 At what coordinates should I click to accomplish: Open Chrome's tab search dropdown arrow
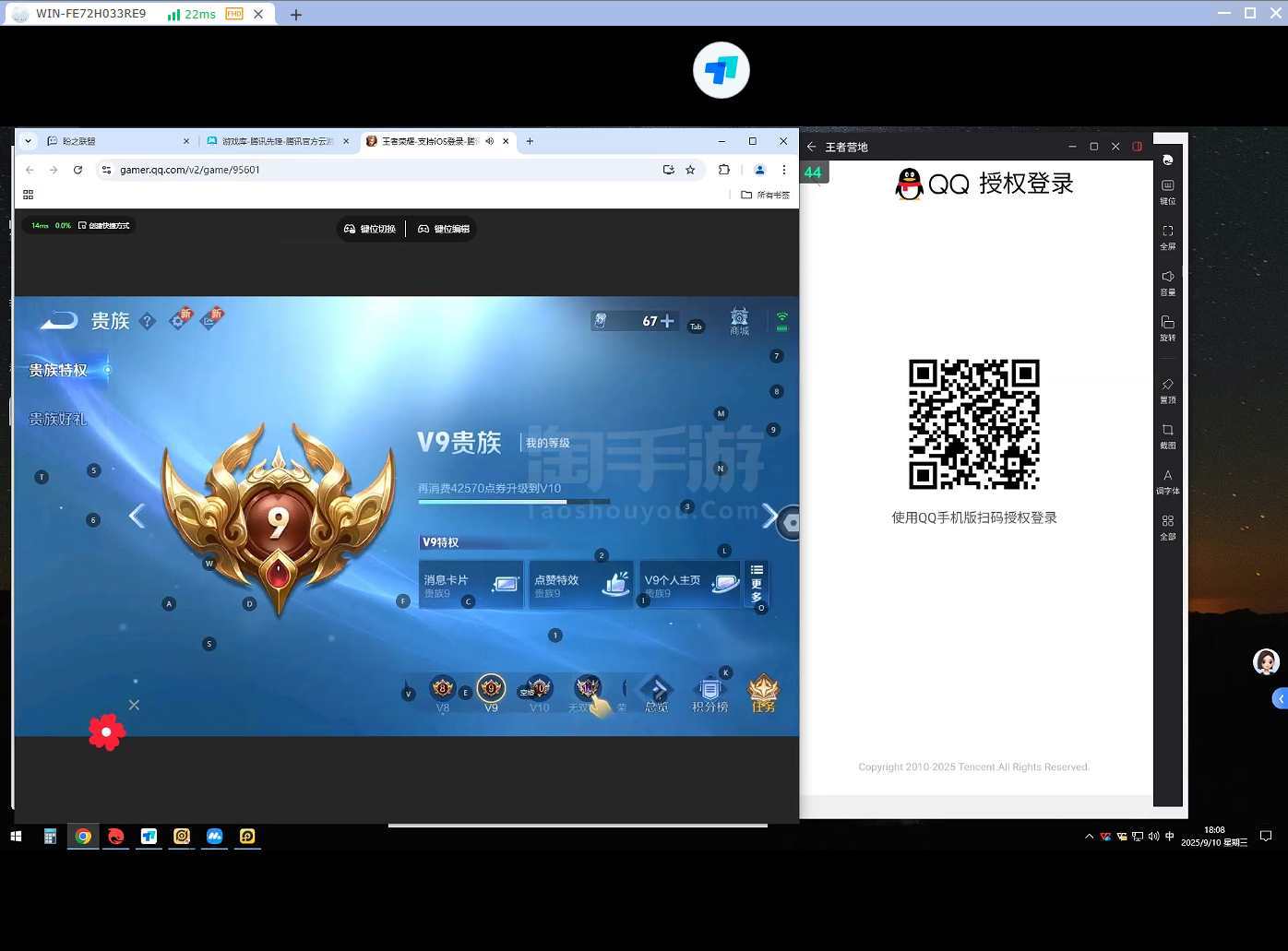point(28,141)
